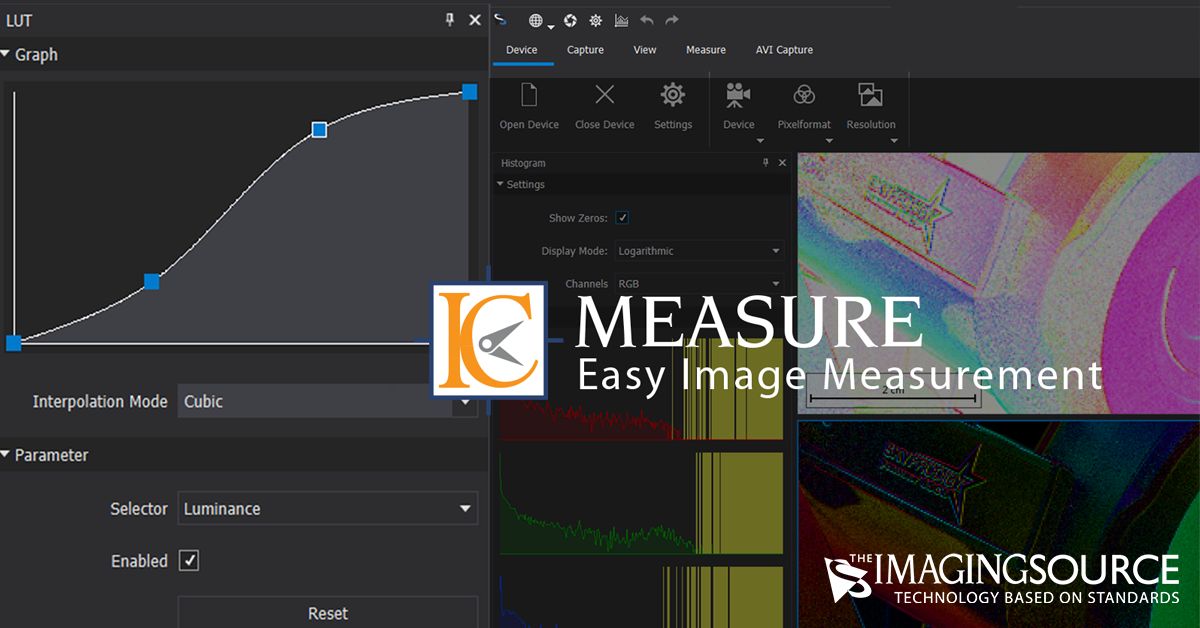Viewport: 1200px width, 628px height.
Task: Click the camera shutter icon in top toolbar
Action: click(570, 20)
